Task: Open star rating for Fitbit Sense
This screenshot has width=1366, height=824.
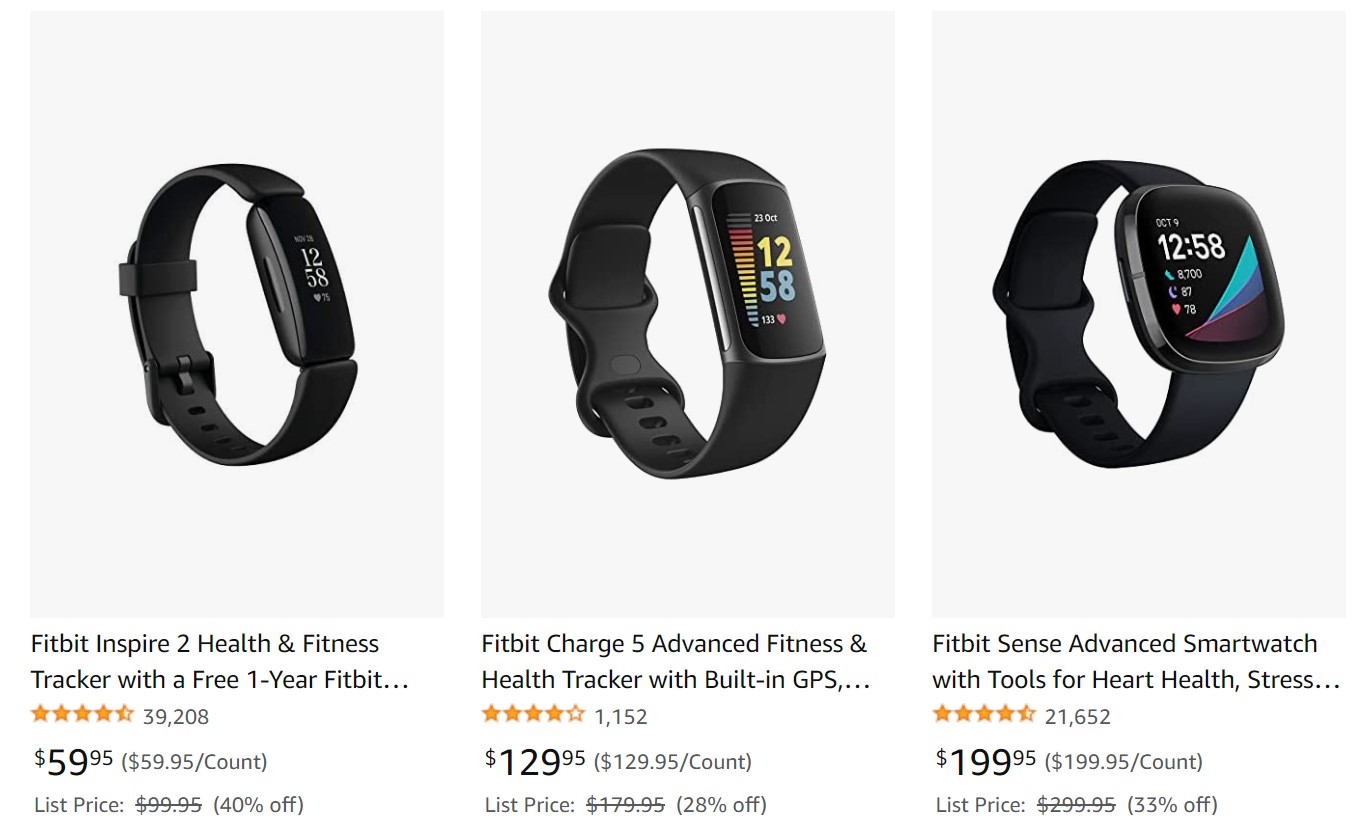Action: click(984, 715)
